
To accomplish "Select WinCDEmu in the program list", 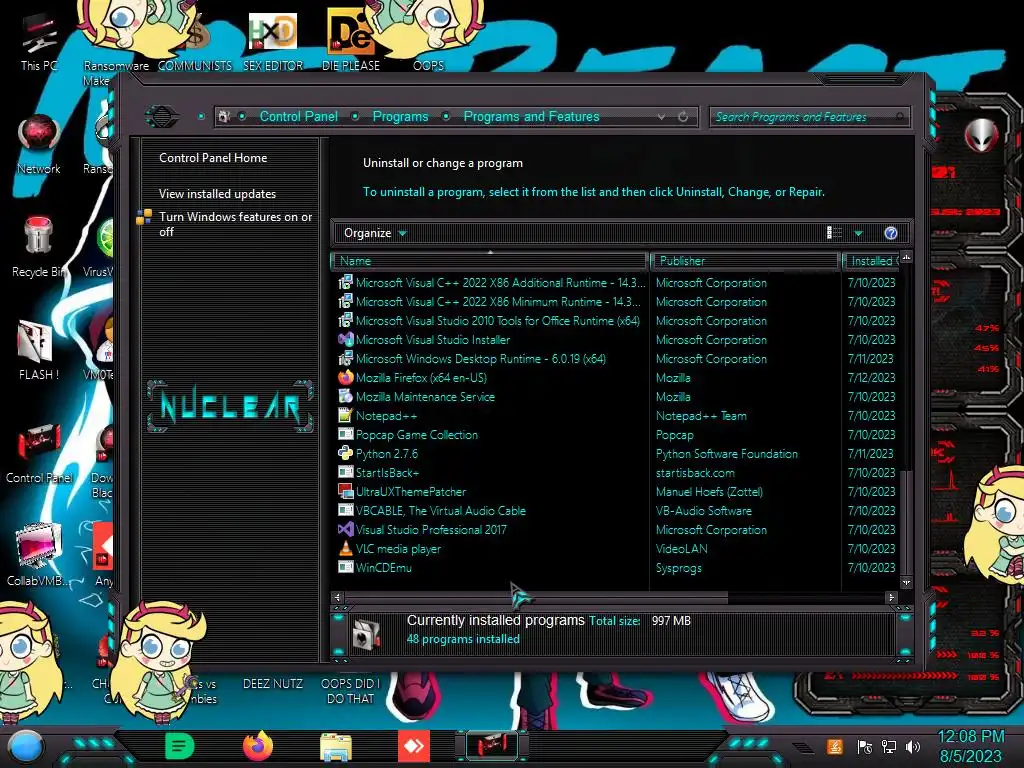I will click(383, 568).
